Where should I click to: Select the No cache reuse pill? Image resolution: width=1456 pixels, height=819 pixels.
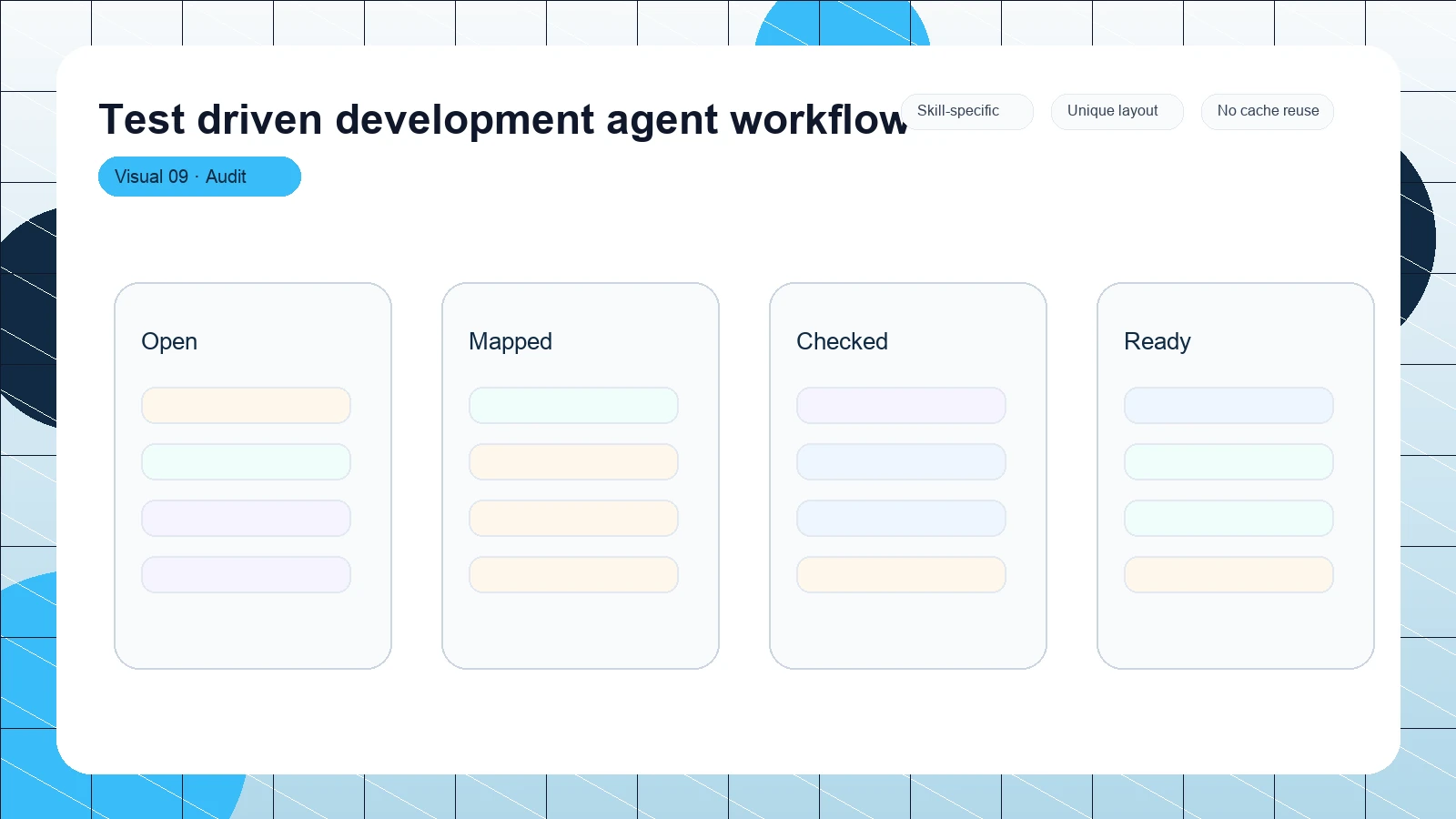[1268, 111]
